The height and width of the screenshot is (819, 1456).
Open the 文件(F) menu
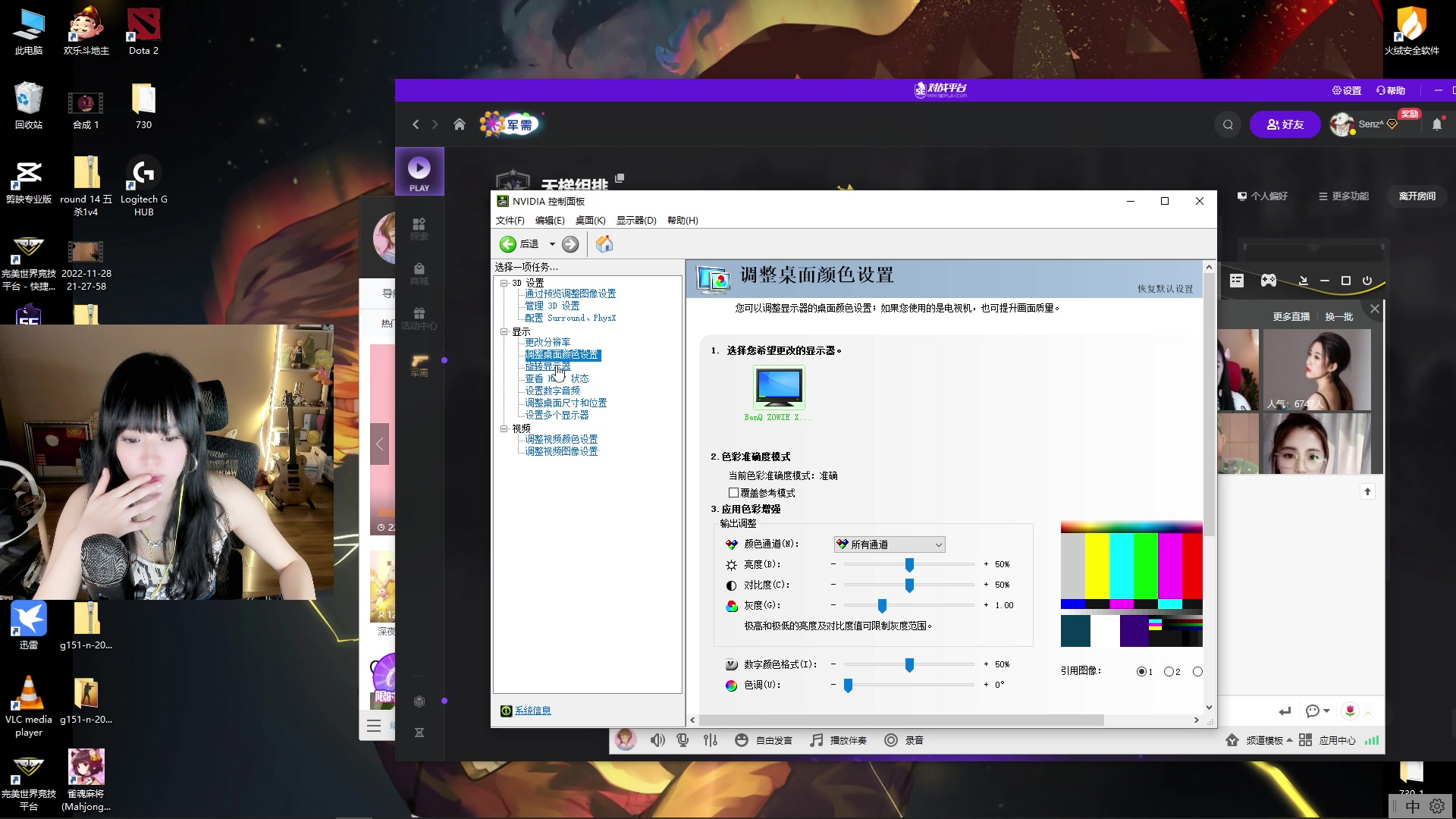[510, 221]
